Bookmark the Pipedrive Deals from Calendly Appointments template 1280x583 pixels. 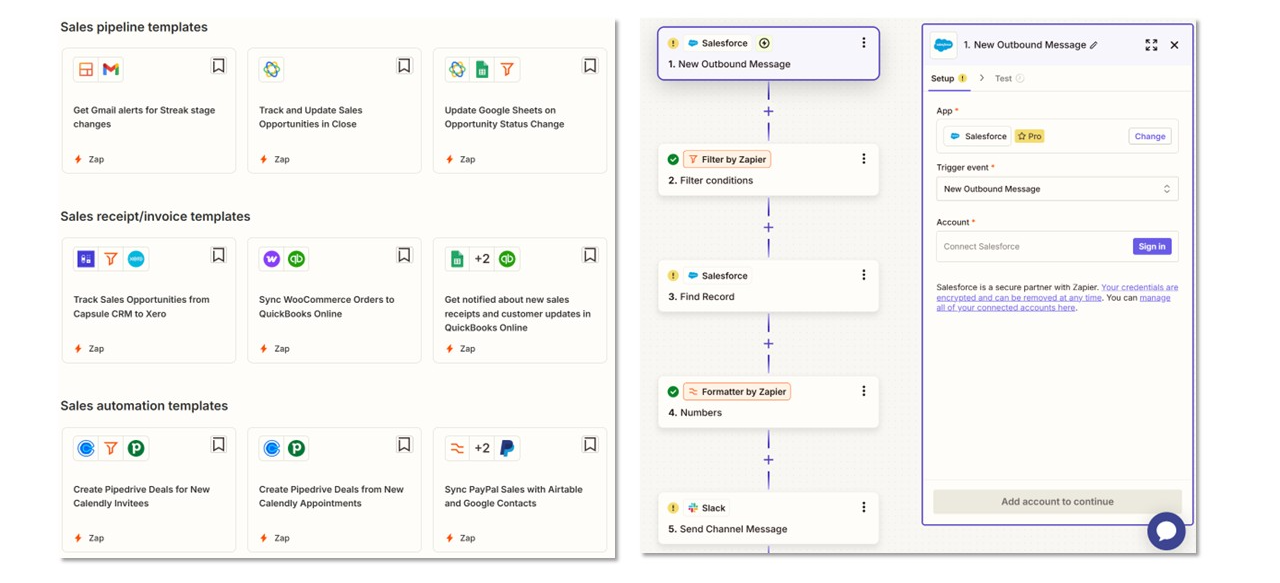coord(404,445)
